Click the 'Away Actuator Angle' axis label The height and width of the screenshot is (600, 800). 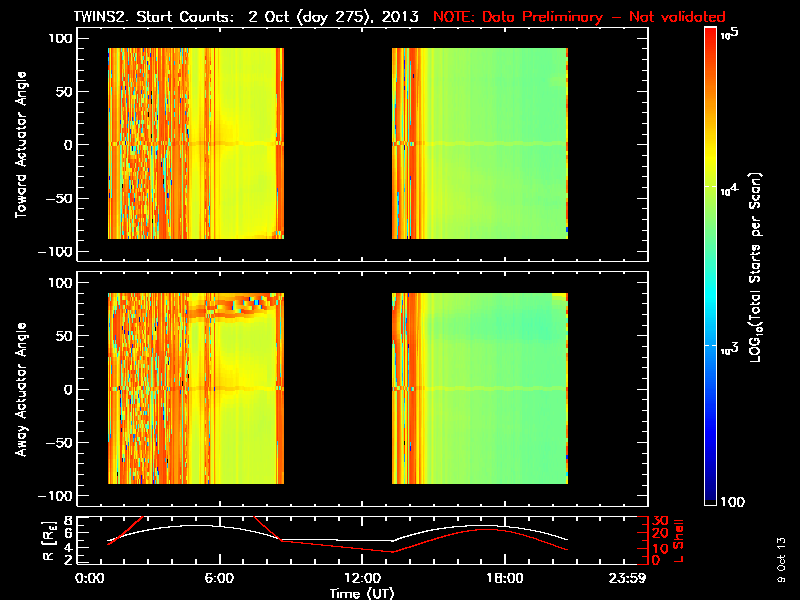pos(20,389)
